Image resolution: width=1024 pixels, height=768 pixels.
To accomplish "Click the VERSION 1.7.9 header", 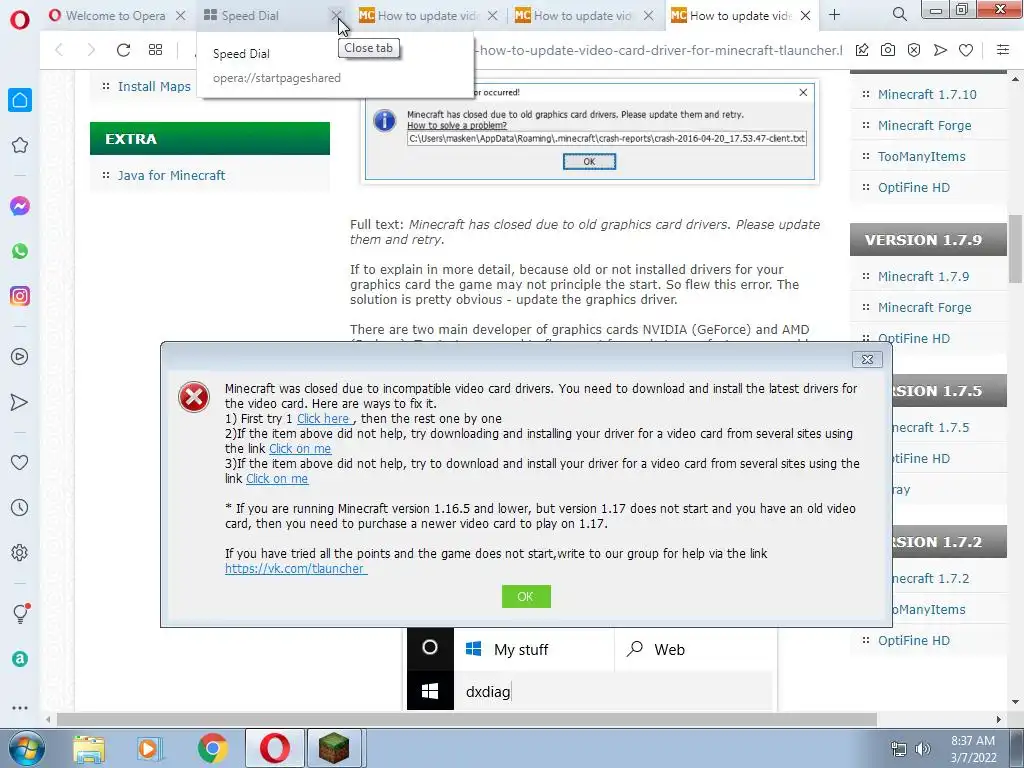I will click(928, 240).
